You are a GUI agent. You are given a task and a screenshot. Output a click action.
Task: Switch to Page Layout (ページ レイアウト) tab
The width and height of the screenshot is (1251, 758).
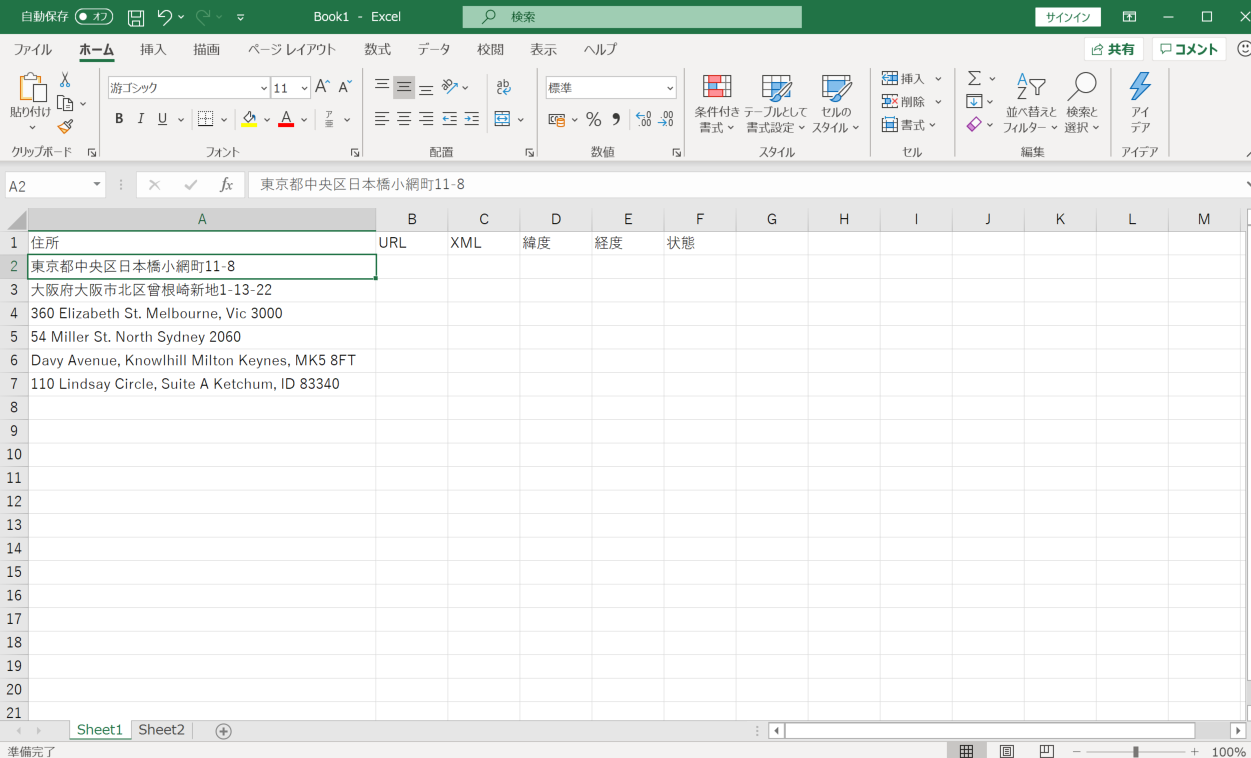(292, 49)
